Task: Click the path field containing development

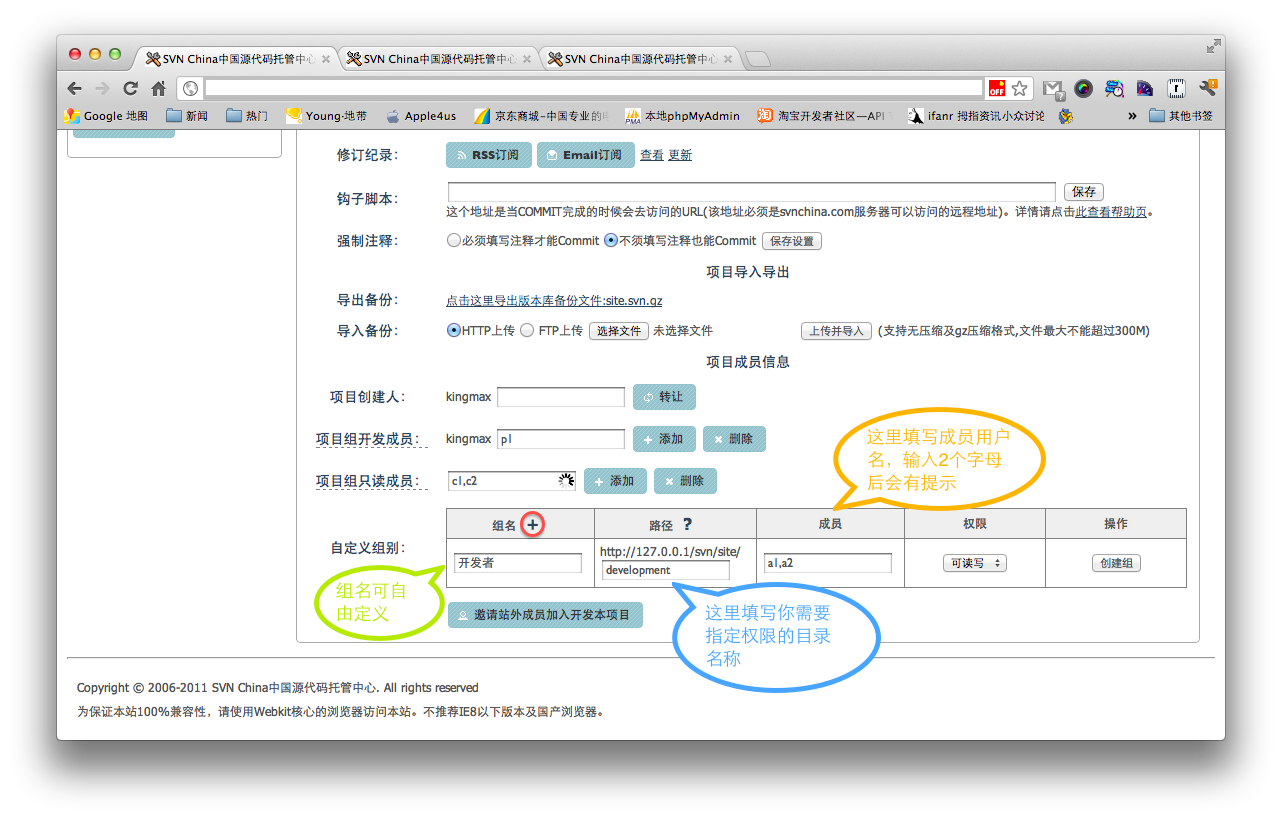Action: [666, 570]
